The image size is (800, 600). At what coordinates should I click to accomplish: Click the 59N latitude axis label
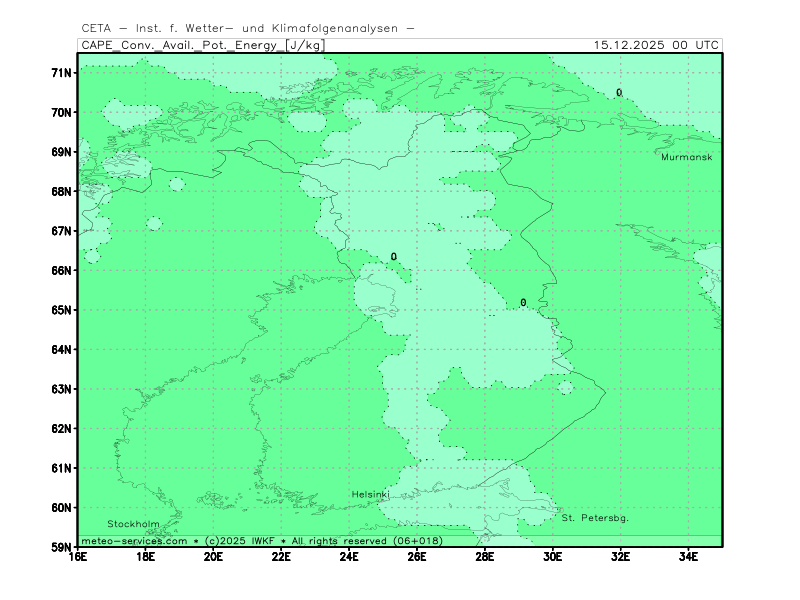click(x=62, y=547)
